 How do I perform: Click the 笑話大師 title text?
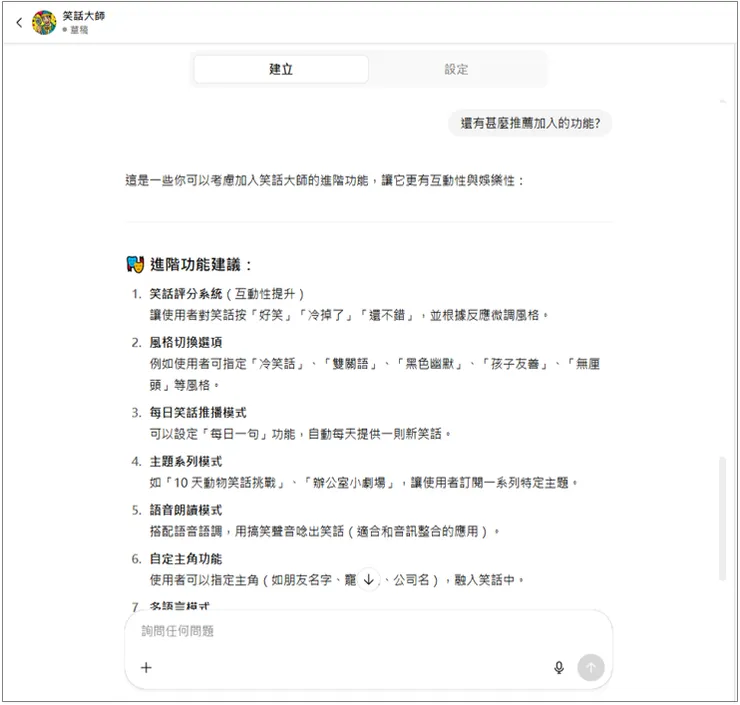[x=84, y=16]
